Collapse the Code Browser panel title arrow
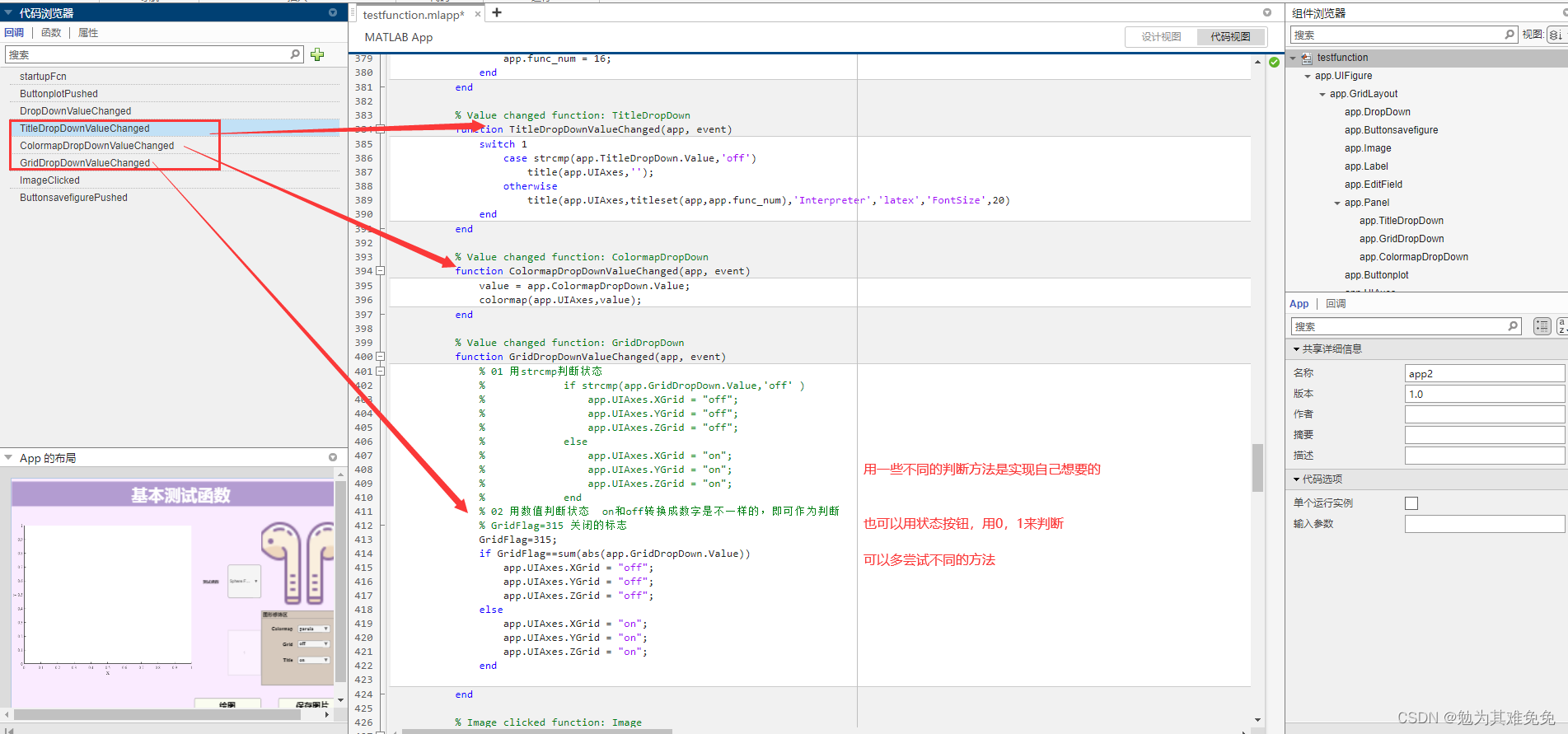The height and width of the screenshot is (734, 1568). click(x=8, y=13)
